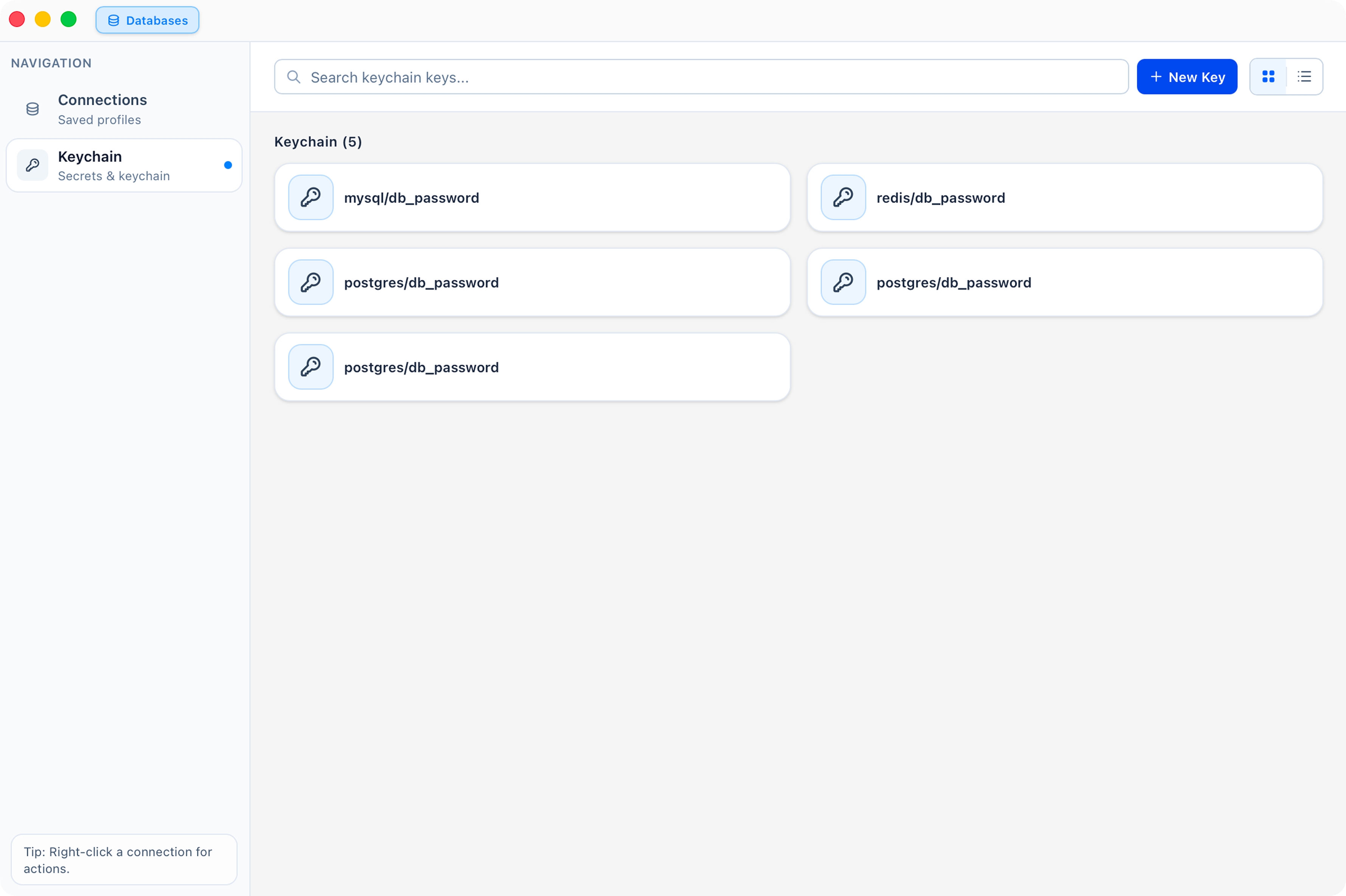Switch to list view layout
This screenshot has height=896, width=1346.
coord(1304,77)
